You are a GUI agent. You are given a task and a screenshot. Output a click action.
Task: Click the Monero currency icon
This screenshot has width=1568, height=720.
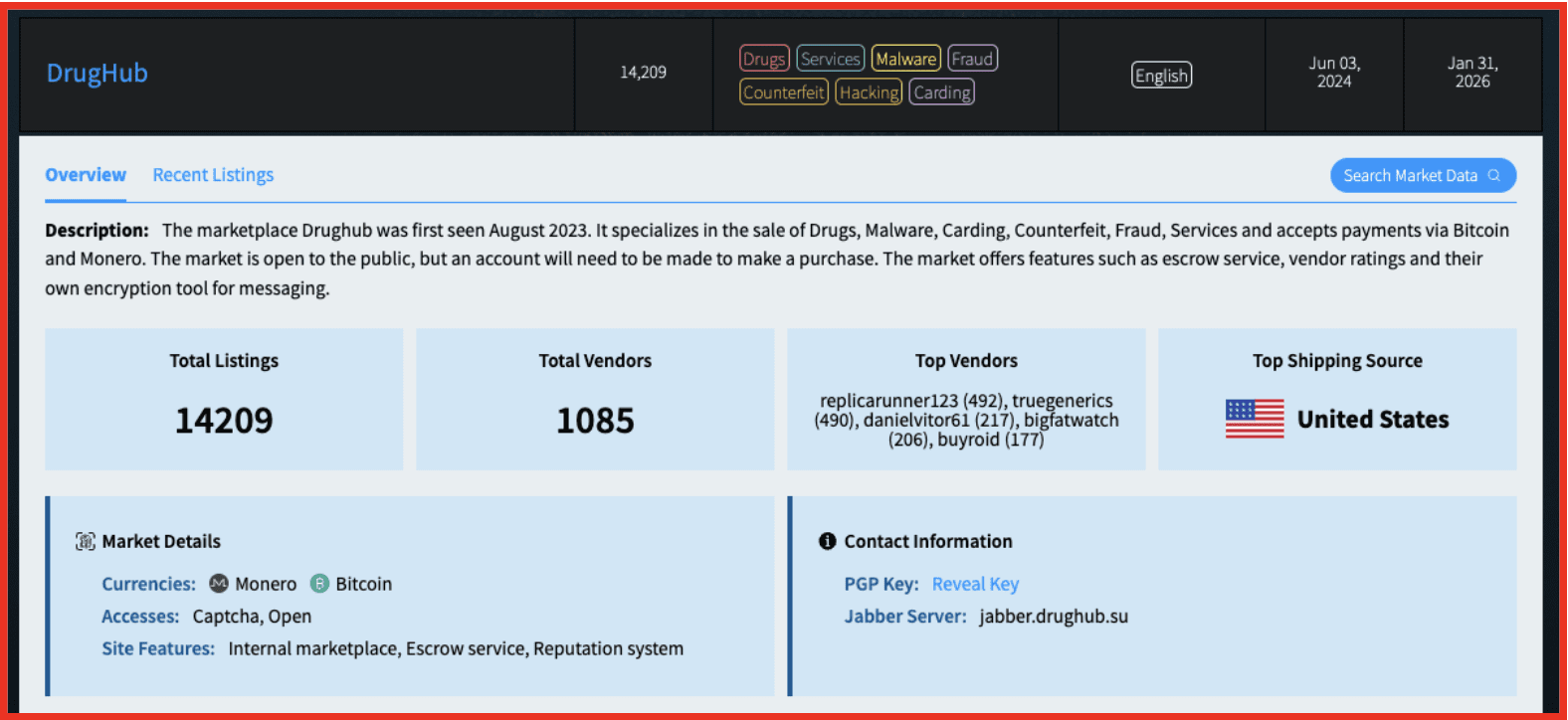(x=219, y=584)
